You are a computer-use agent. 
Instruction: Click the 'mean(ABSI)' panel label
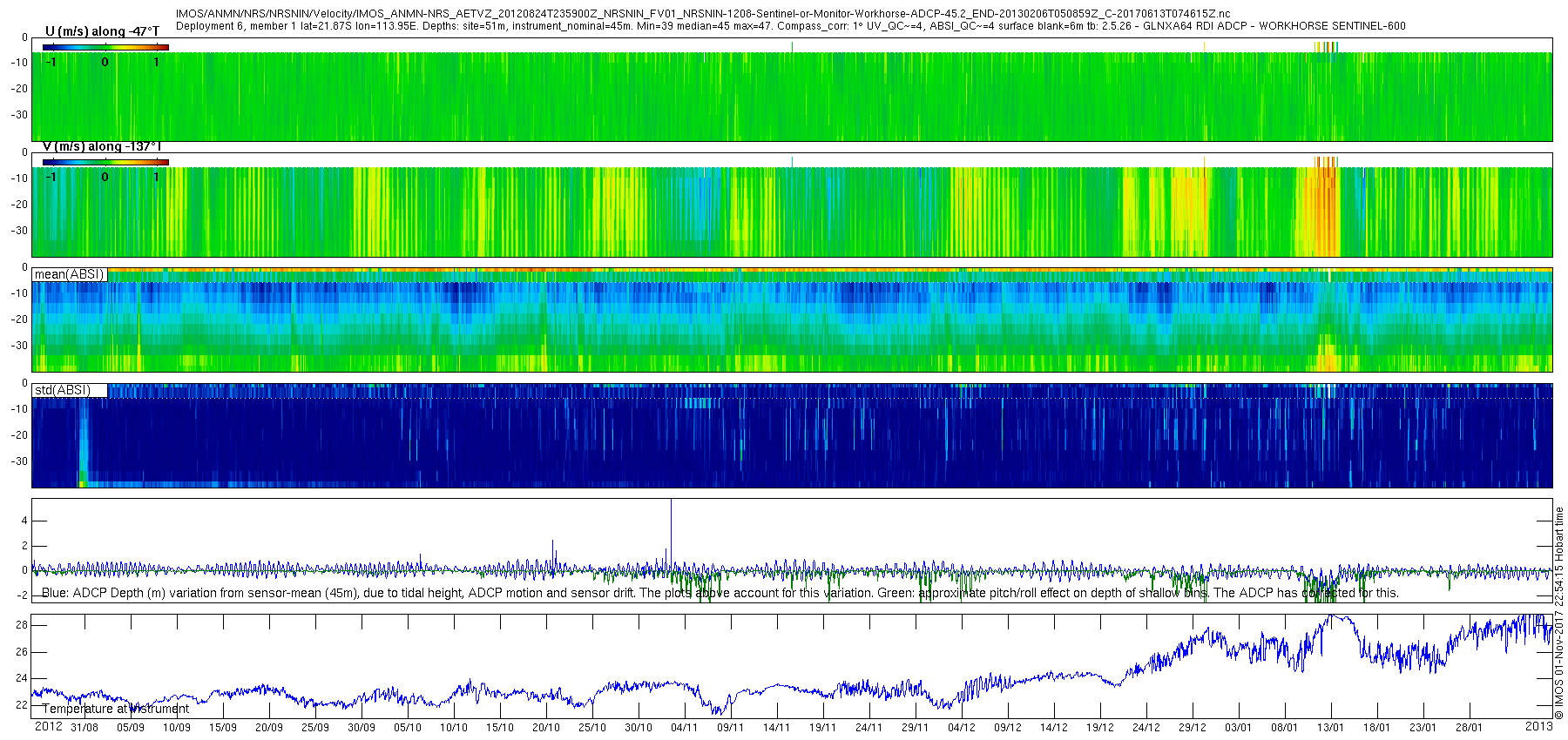70,274
